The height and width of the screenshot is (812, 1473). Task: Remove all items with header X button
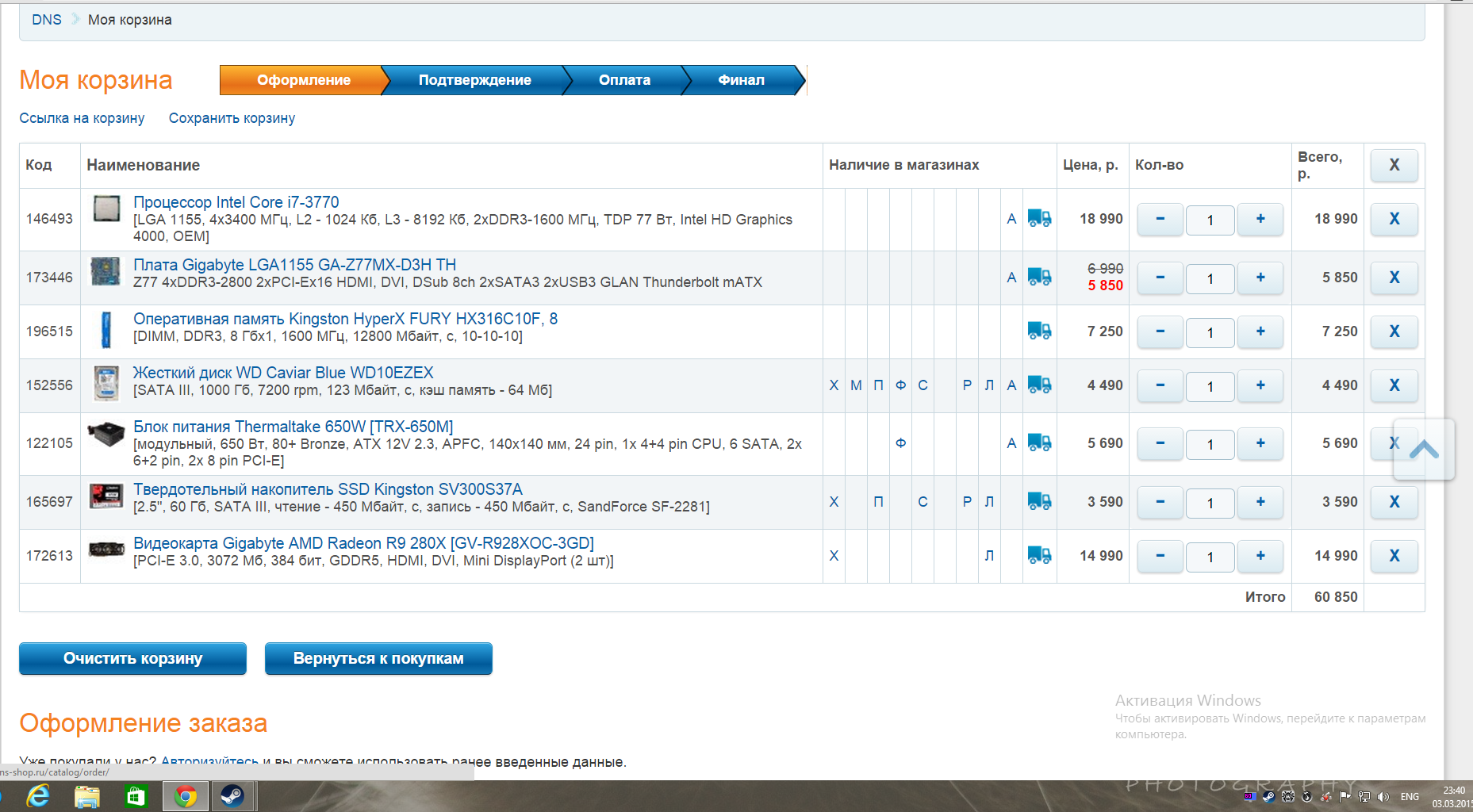point(1394,165)
